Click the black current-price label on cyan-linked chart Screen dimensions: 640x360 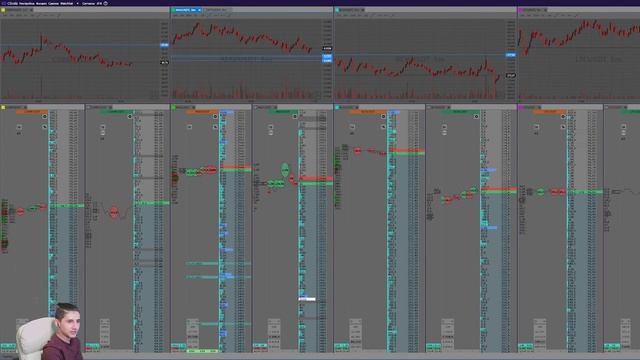[x=511, y=76]
